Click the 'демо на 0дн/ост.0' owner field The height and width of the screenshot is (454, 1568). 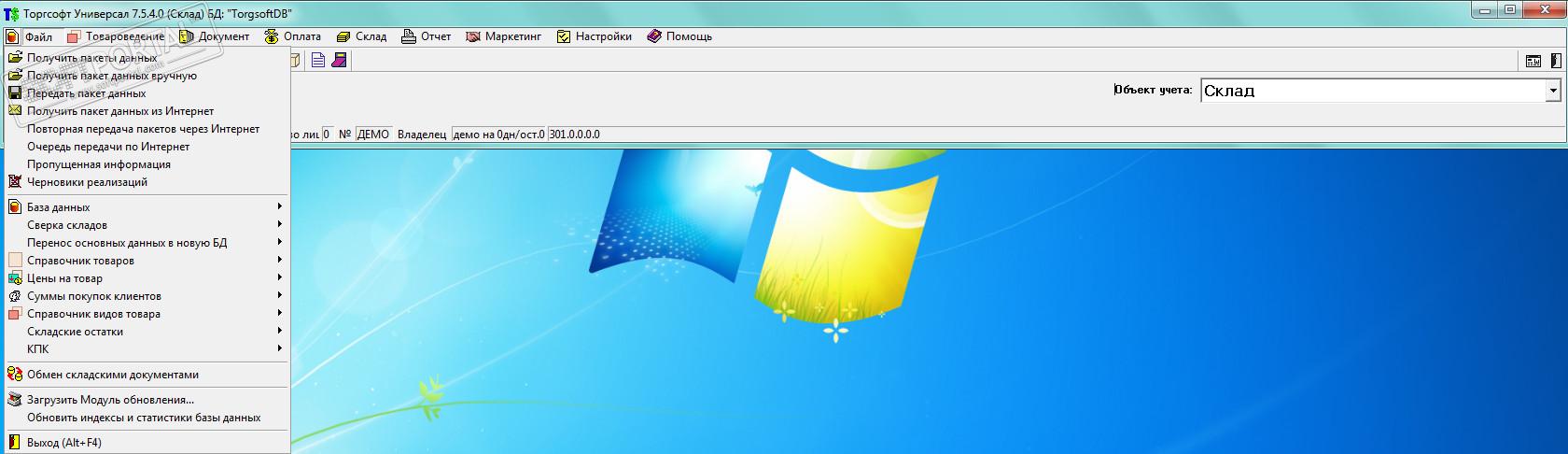coord(498,135)
